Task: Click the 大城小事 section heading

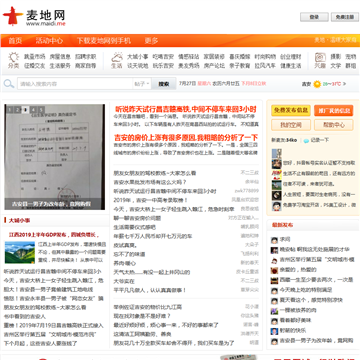Action: pos(20,220)
